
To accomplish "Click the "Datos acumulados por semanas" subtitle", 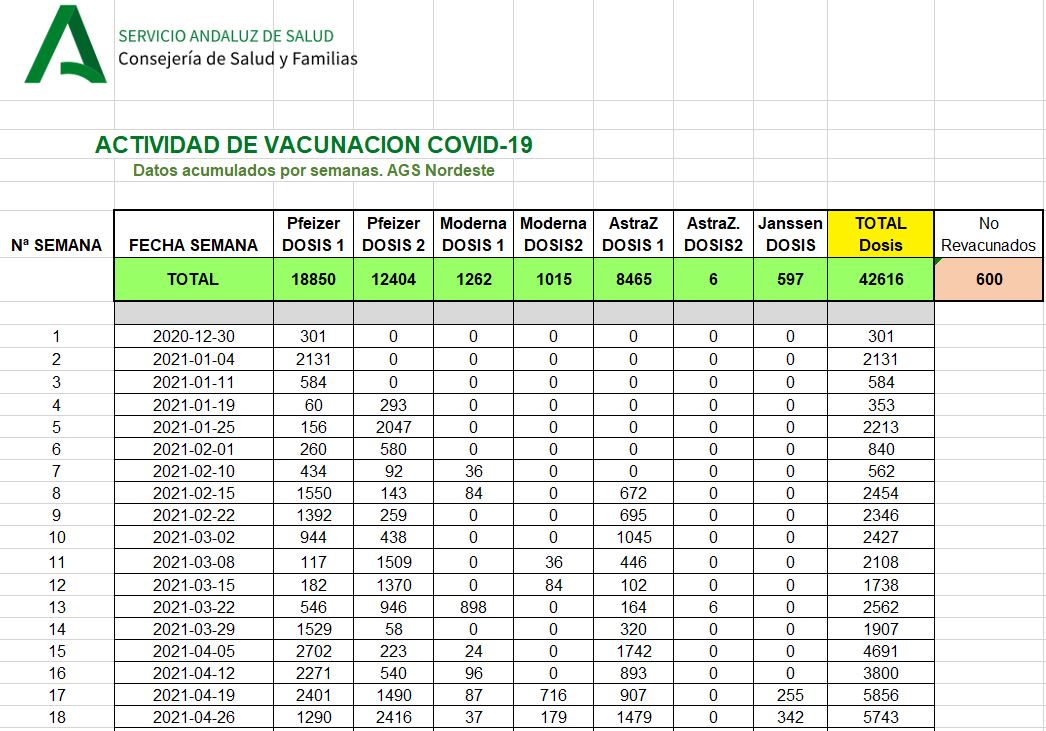I will pyautogui.click(x=313, y=170).
